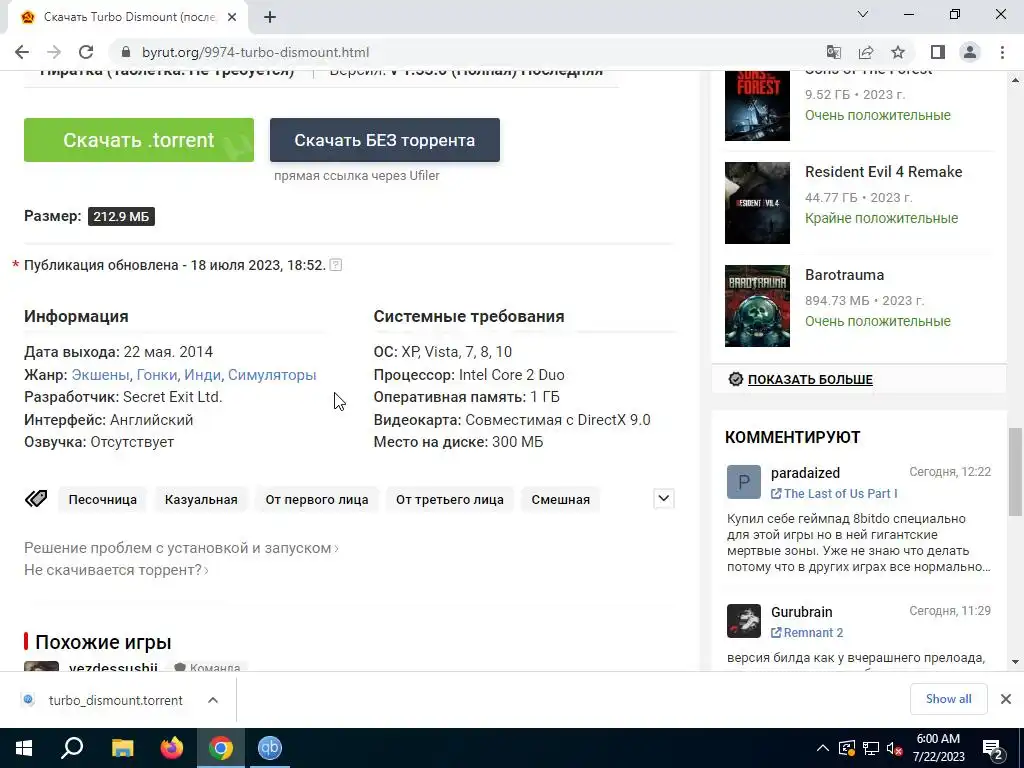Image resolution: width=1024 pixels, height=768 pixels.
Task: Open the Гонки genre link
Action: tap(157, 375)
